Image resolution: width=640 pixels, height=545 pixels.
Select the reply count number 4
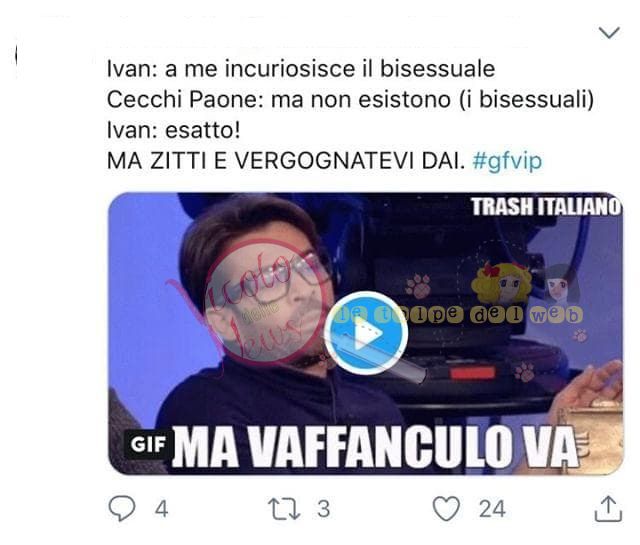[x=162, y=509]
